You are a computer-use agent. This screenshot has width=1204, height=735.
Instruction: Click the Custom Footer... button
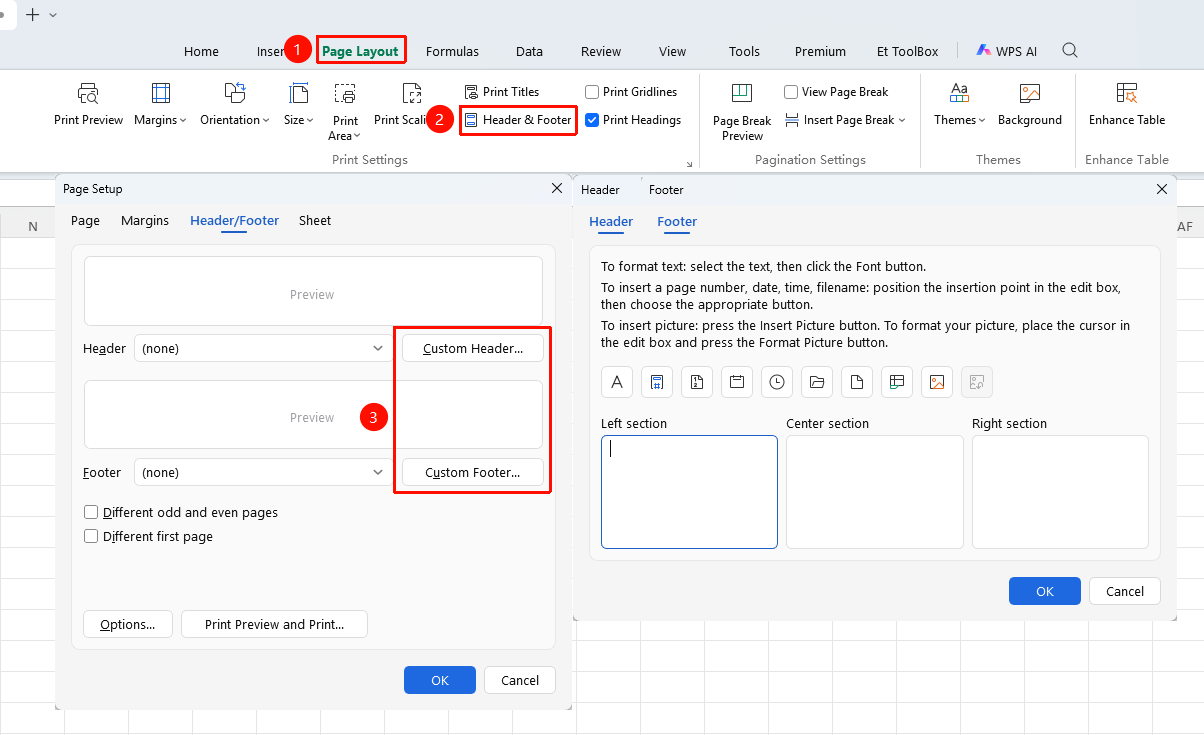click(473, 472)
